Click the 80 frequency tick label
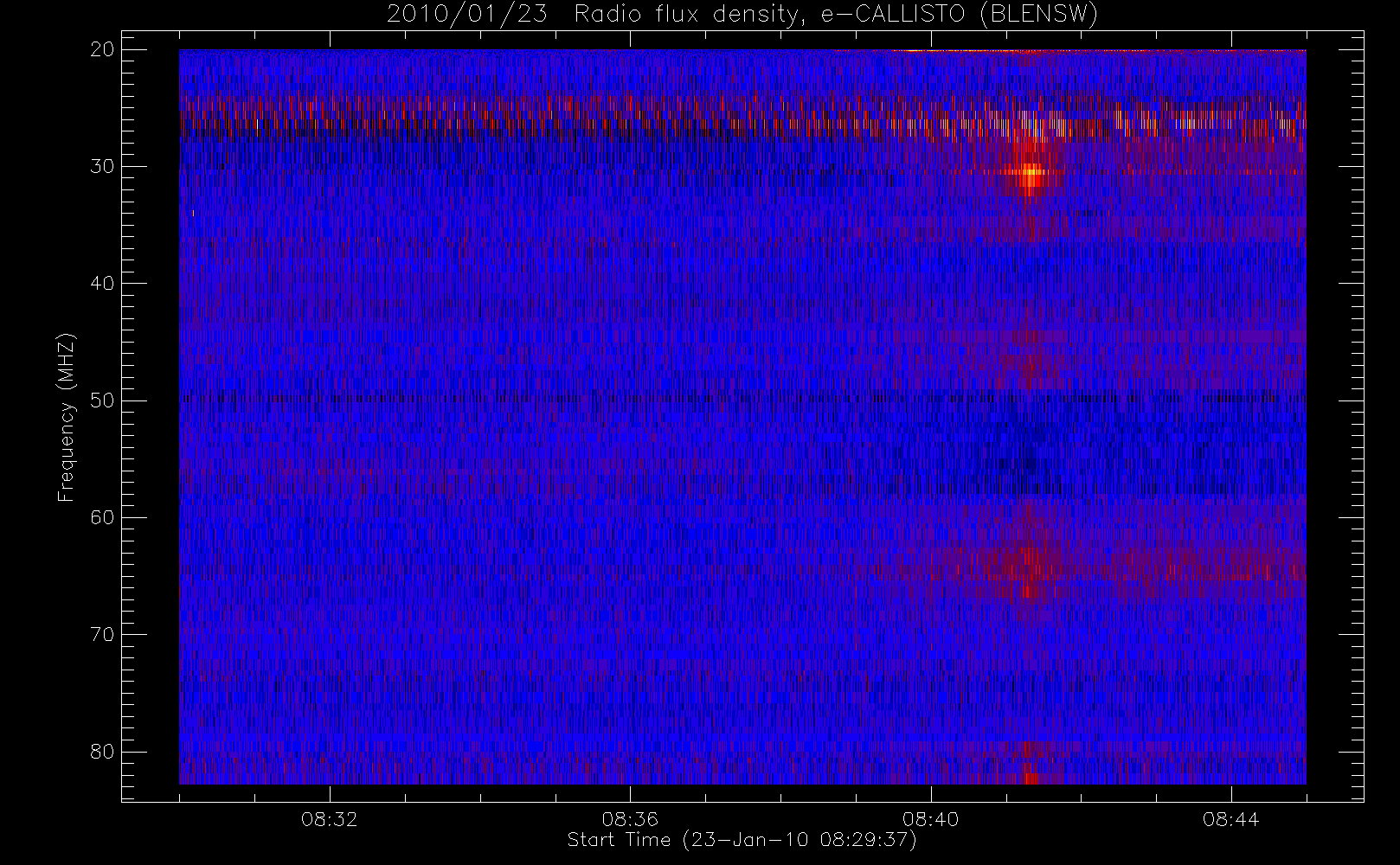 pyautogui.click(x=103, y=752)
